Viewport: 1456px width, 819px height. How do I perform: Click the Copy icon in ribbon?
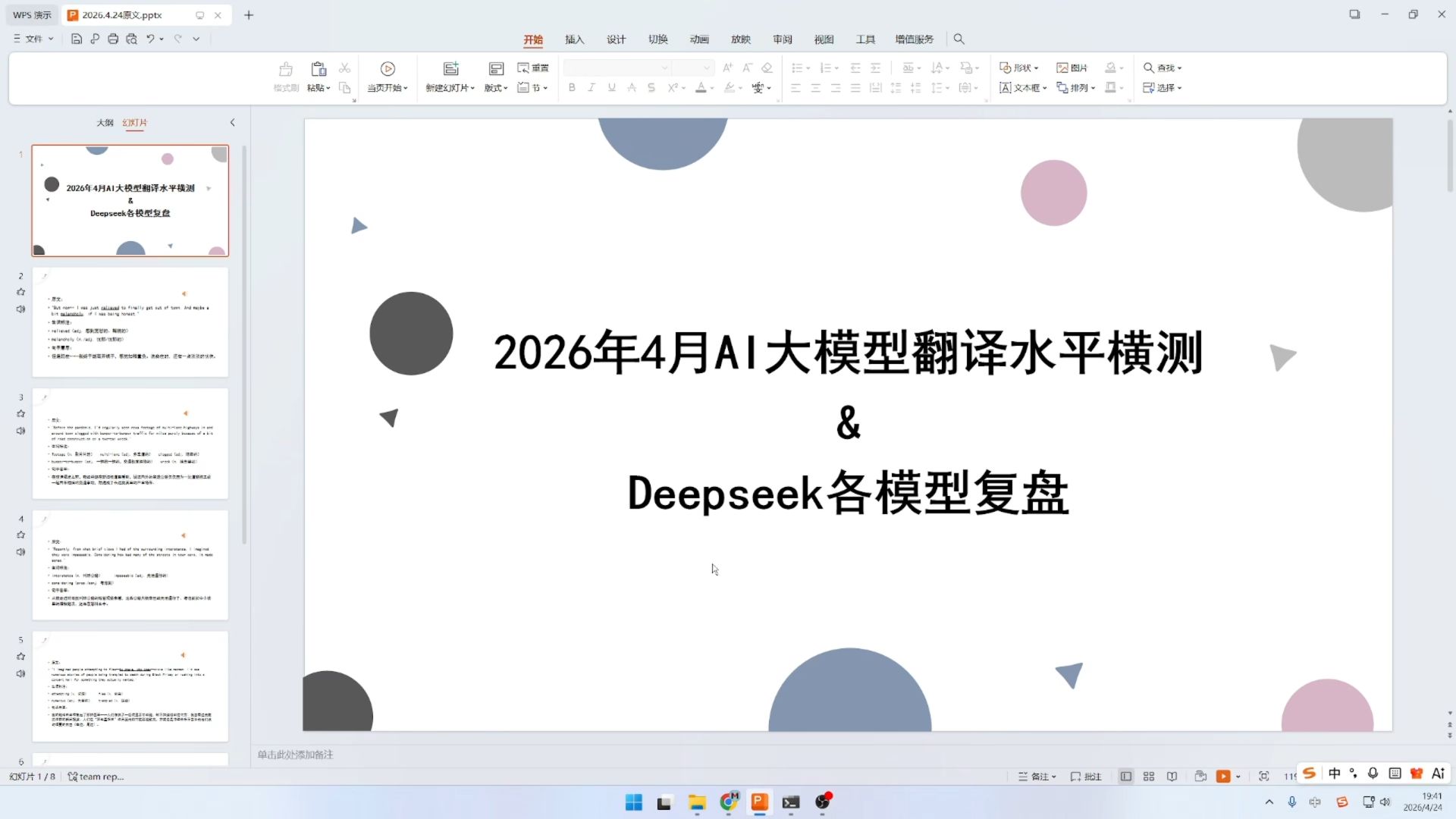(344, 88)
